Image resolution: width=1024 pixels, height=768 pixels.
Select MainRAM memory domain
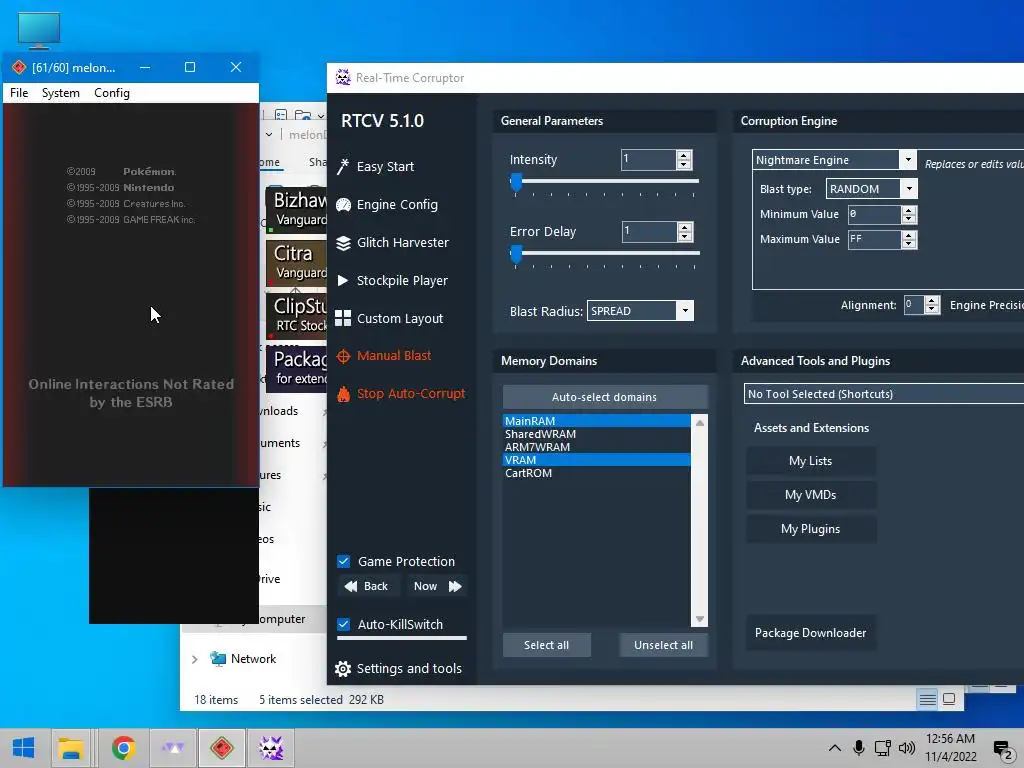(596, 421)
